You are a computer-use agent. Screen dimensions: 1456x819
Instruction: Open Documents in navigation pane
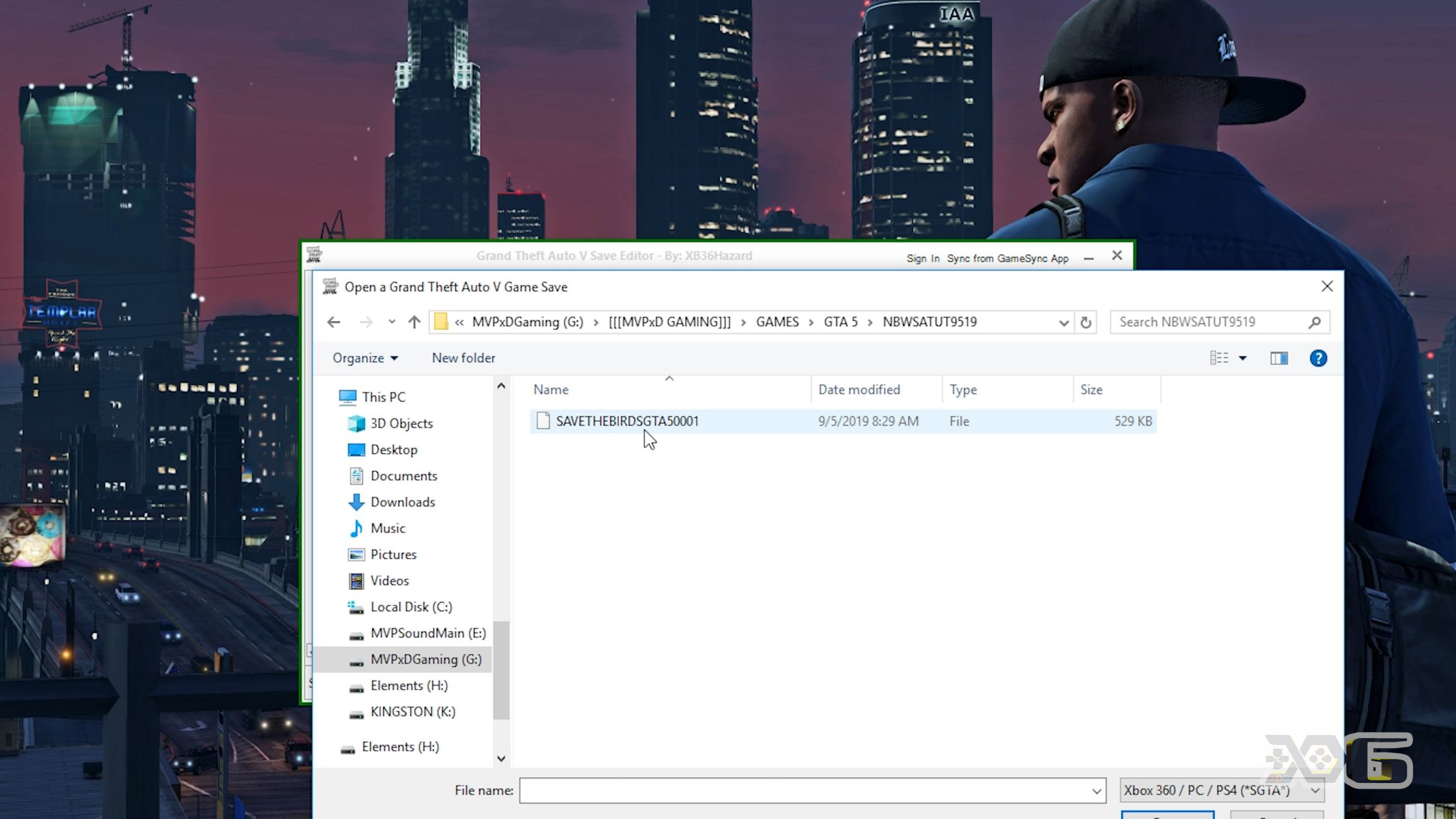[x=404, y=476]
